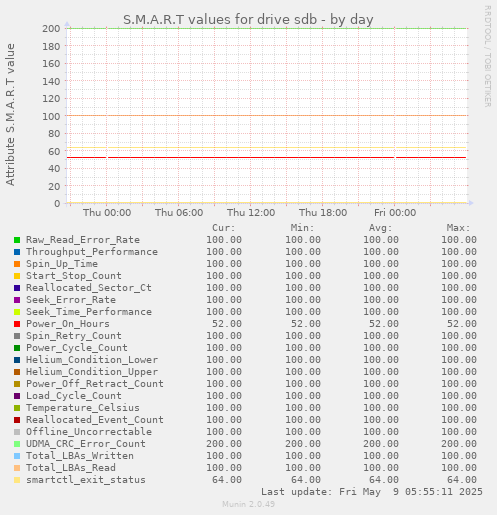
Task: Click the Total_LBAs_Written light blue swatch
Action: click(x=17, y=456)
